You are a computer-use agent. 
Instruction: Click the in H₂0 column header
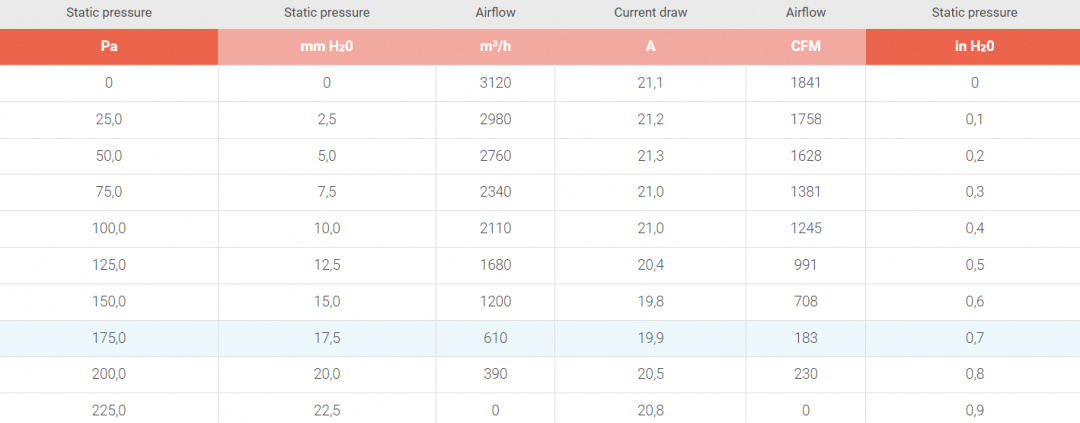[x=974, y=47]
